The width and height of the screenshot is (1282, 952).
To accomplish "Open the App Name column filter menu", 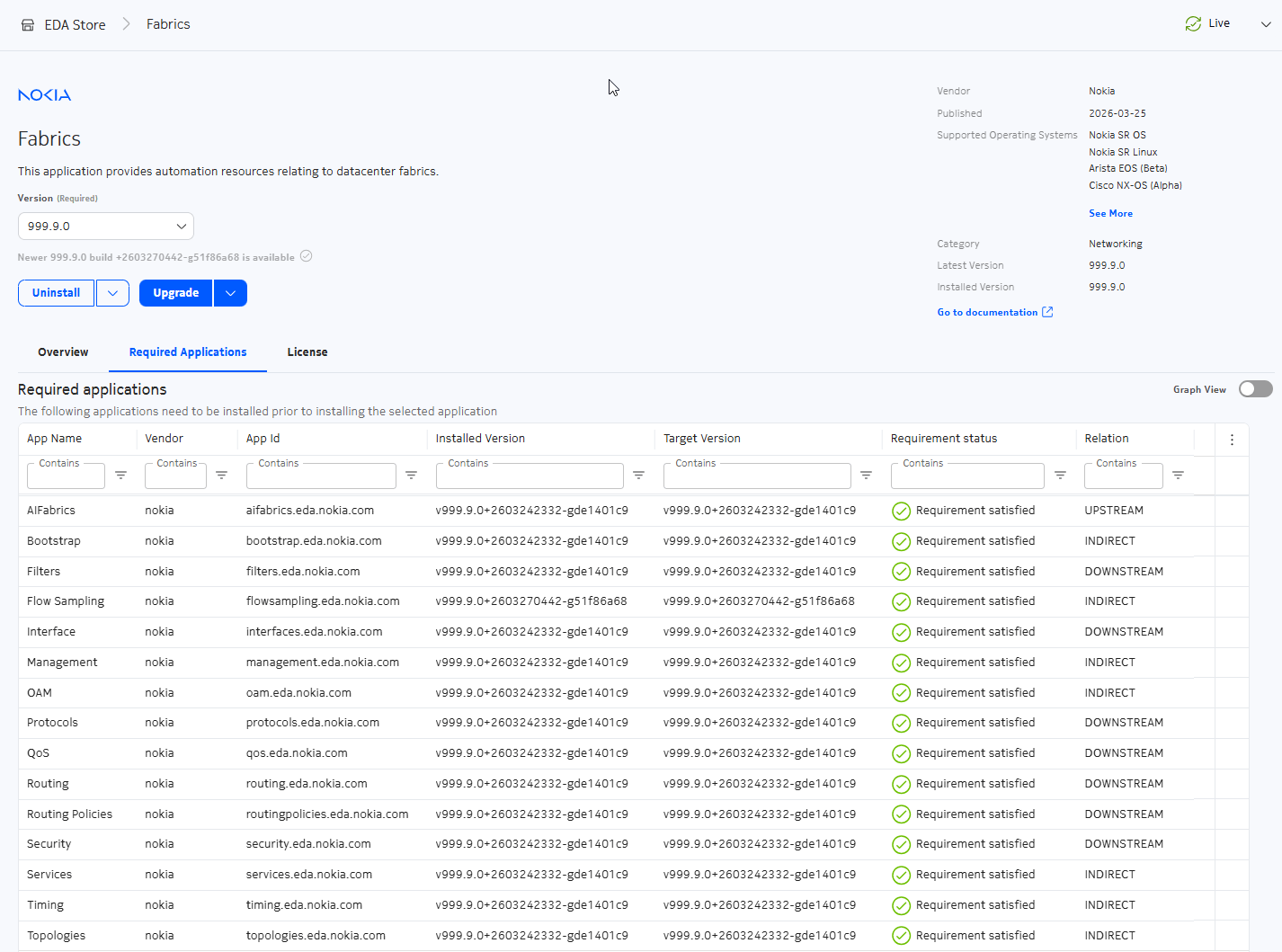I will pos(120,475).
